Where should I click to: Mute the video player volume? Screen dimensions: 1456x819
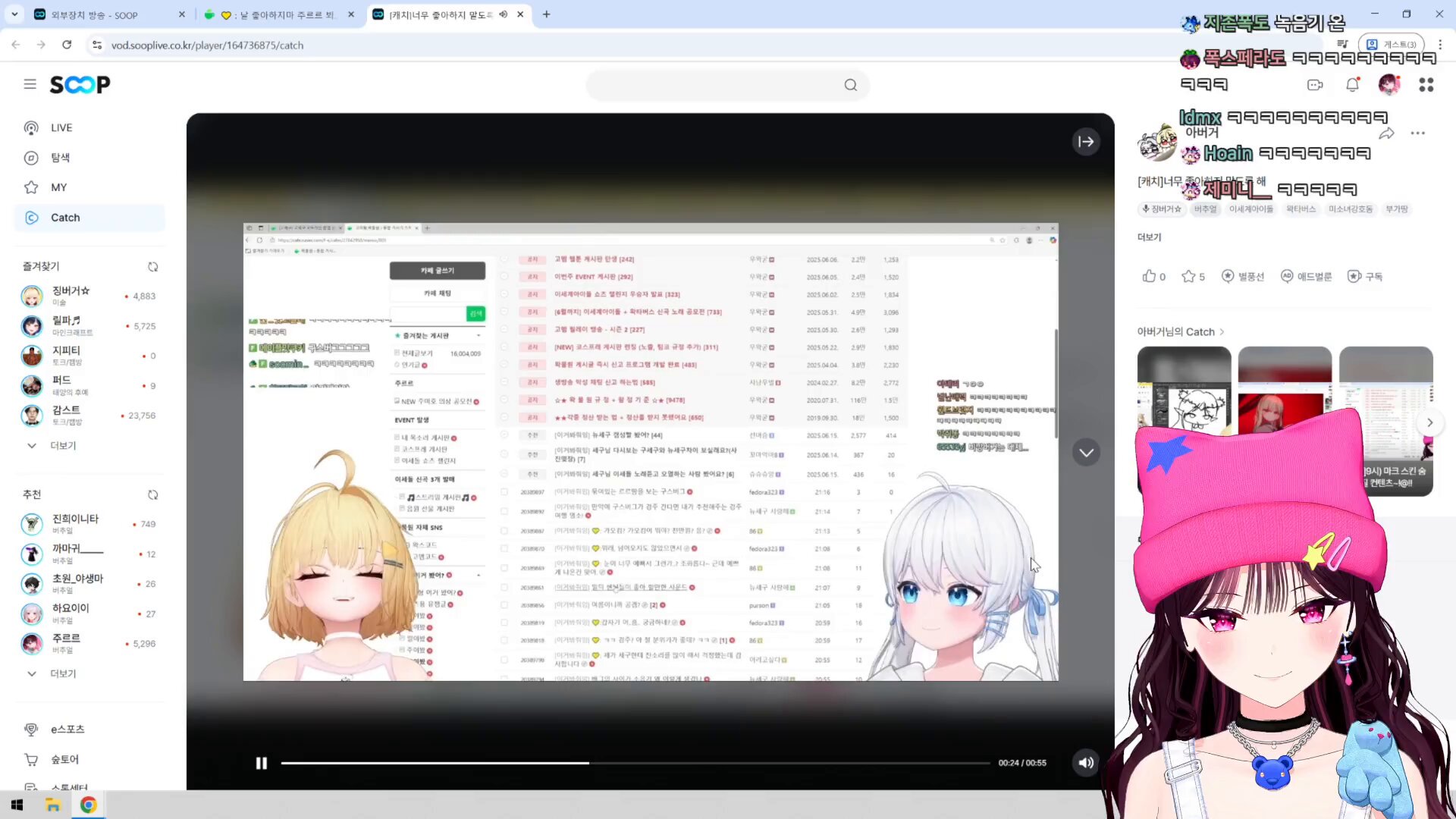[1086, 763]
